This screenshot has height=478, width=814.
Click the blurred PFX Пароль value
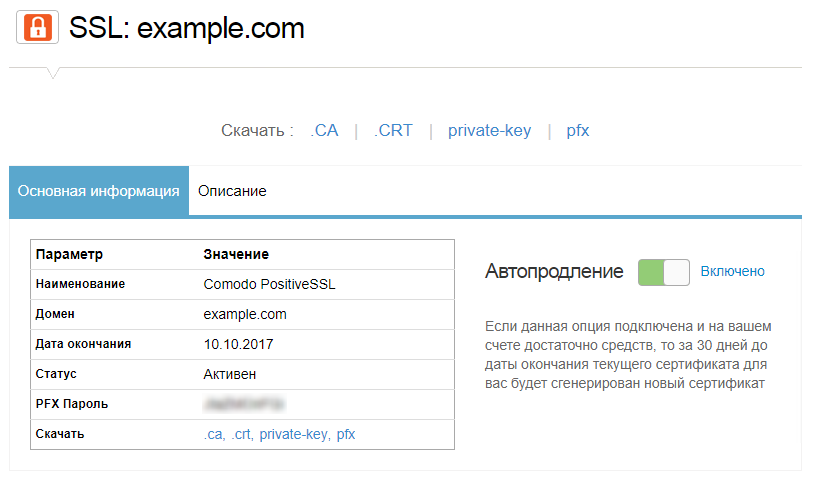(244, 404)
